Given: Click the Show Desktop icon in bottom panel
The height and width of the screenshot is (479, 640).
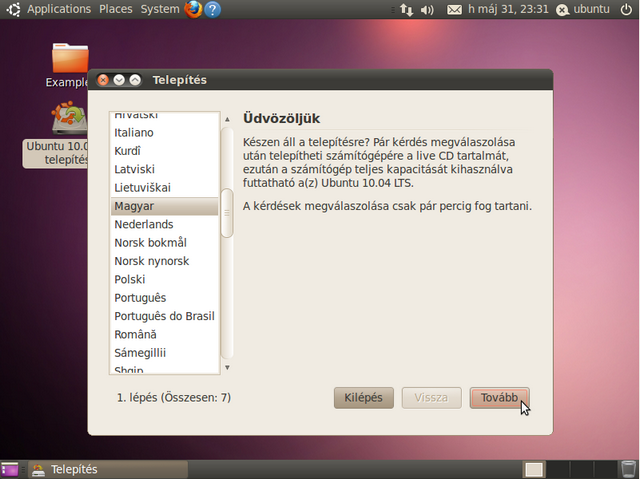Looking at the screenshot, I should click(x=10, y=469).
